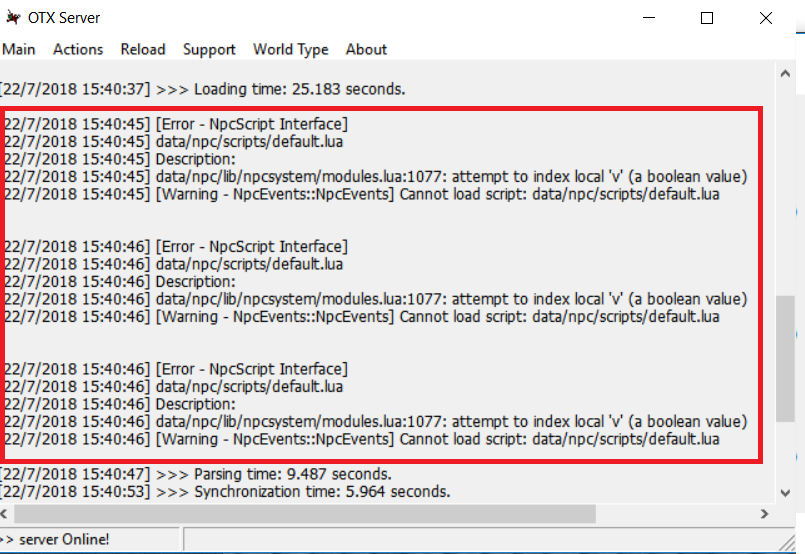The height and width of the screenshot is (554, 805).
Task: Click the vertical scrollbar down arrow
Action: click(785, 493)
